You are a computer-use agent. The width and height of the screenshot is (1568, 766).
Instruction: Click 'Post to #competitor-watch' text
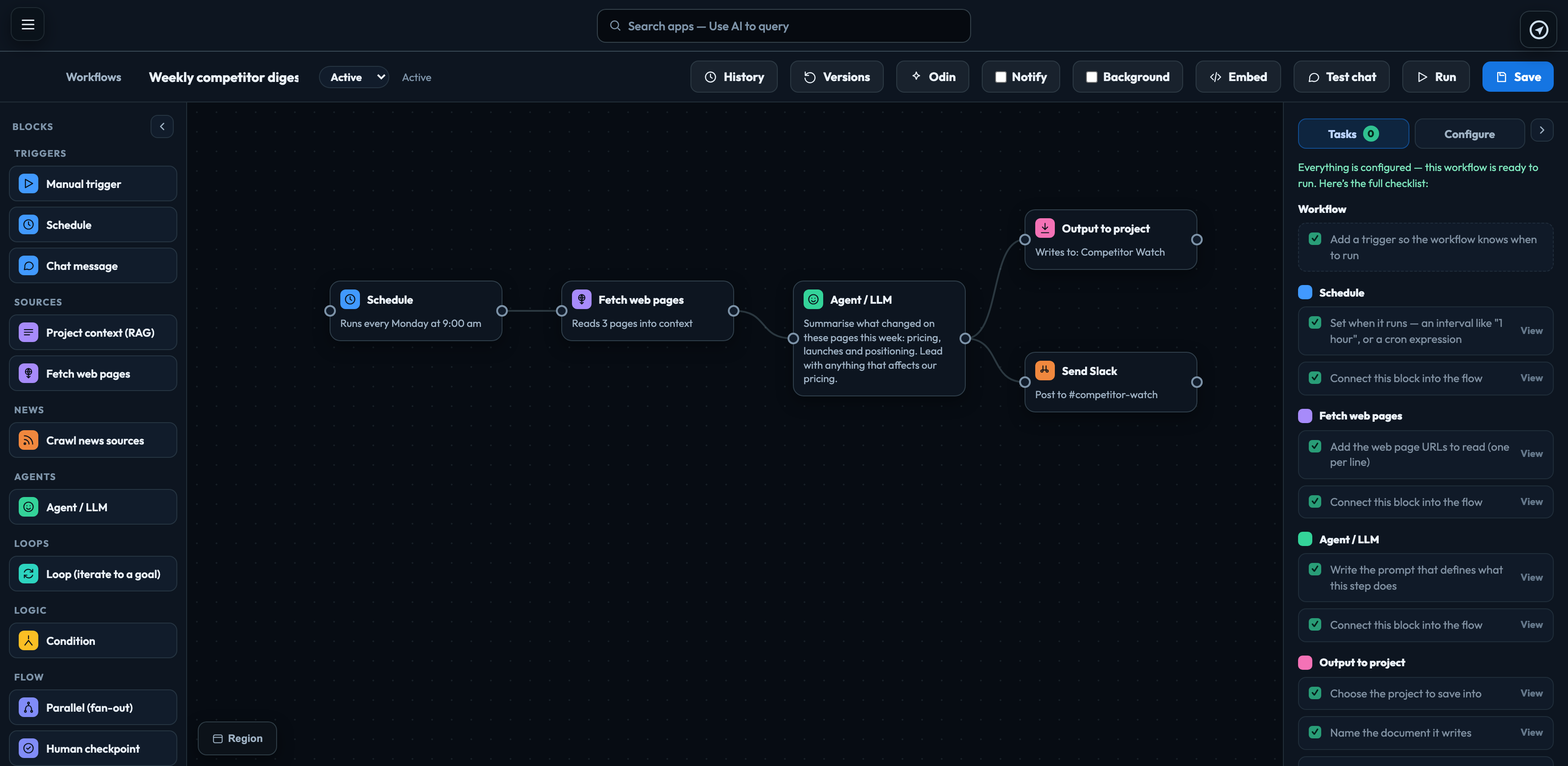(1096, 394)
